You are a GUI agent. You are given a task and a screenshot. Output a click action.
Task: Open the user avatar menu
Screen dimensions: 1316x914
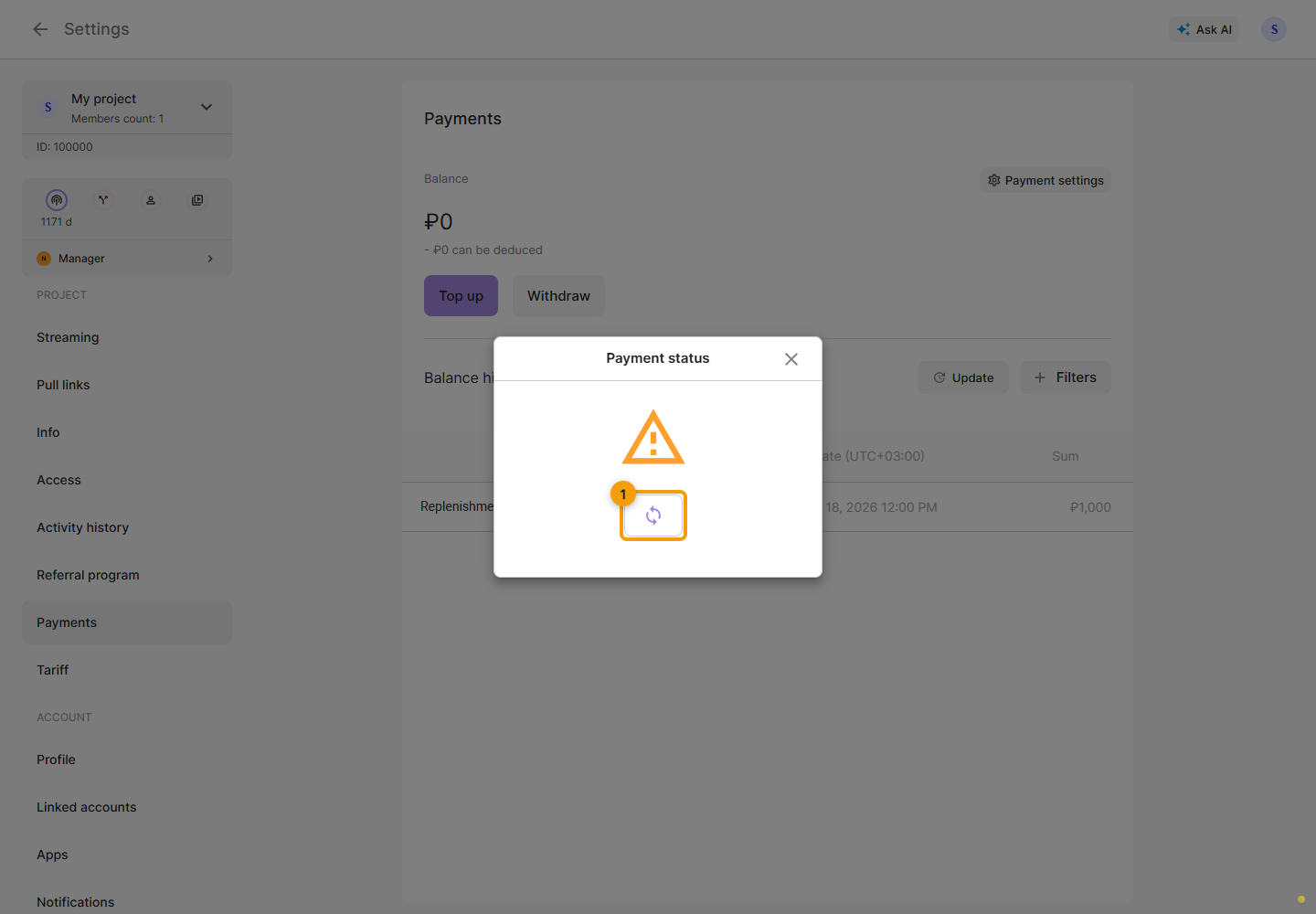tap(1274, 29)
